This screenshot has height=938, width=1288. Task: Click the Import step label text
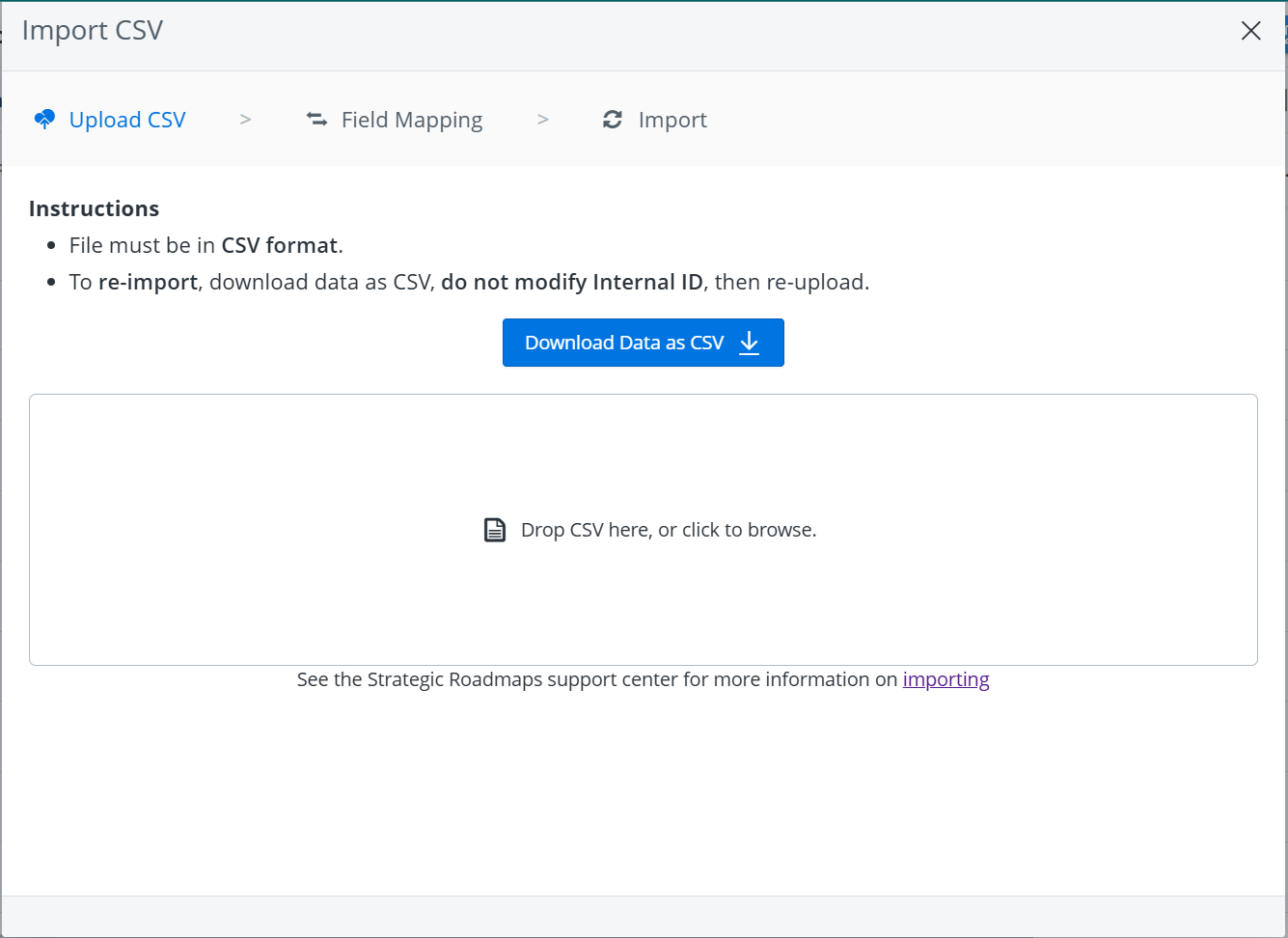pyautogui.click(x=672, y=119)
